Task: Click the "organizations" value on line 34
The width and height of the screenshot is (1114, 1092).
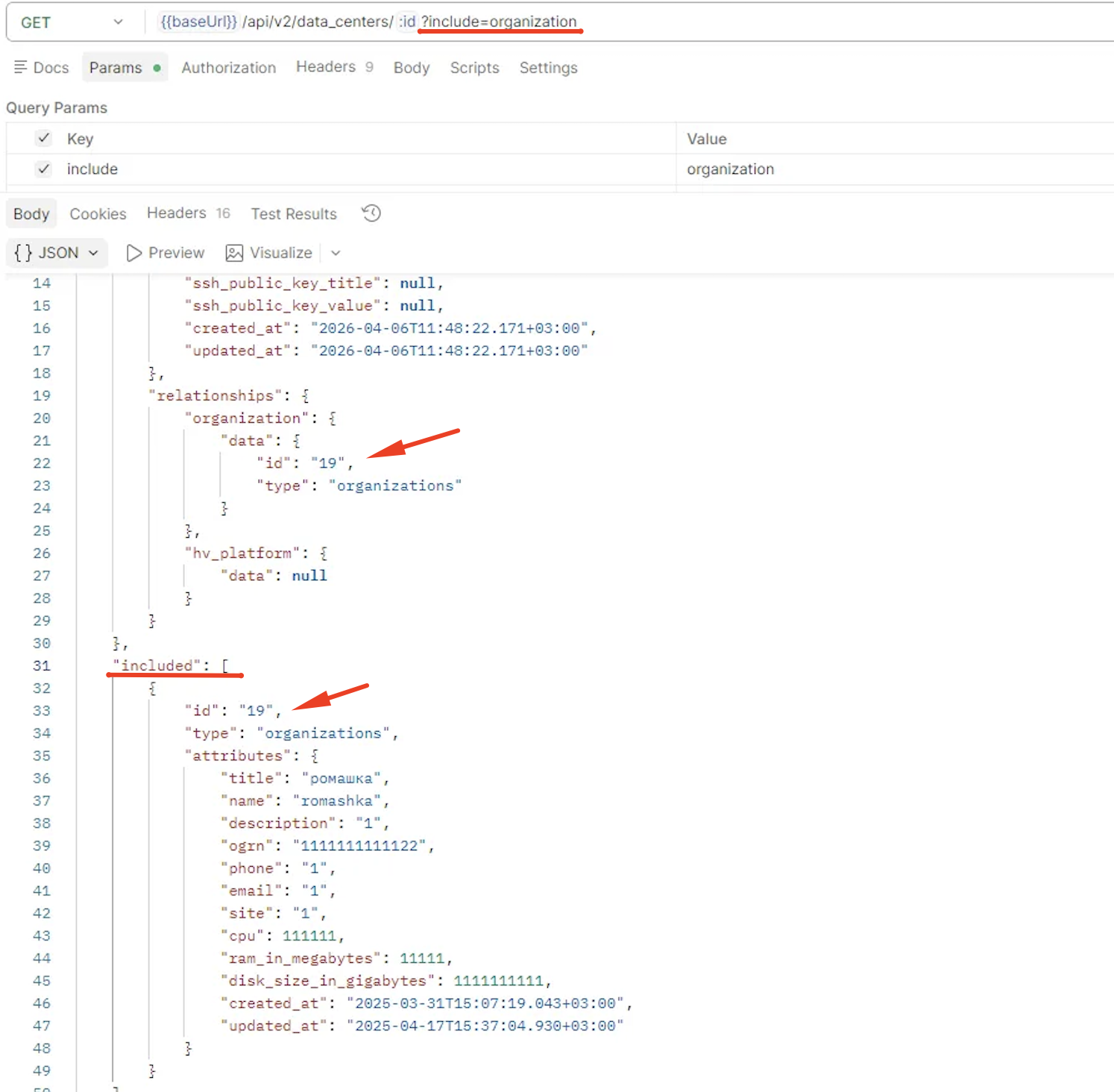Action: tap(324, 733)
